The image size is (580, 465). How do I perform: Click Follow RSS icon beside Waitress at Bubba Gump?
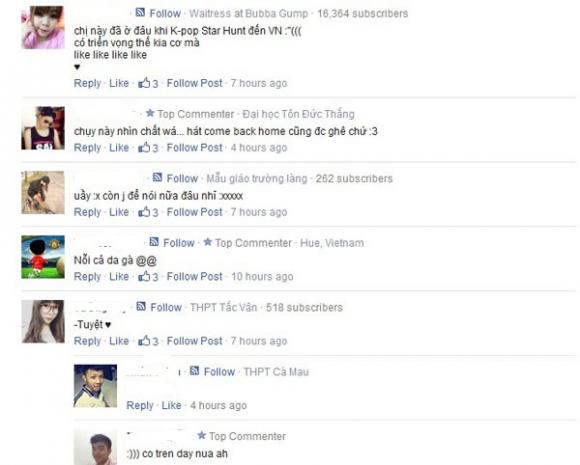[140, 13]
